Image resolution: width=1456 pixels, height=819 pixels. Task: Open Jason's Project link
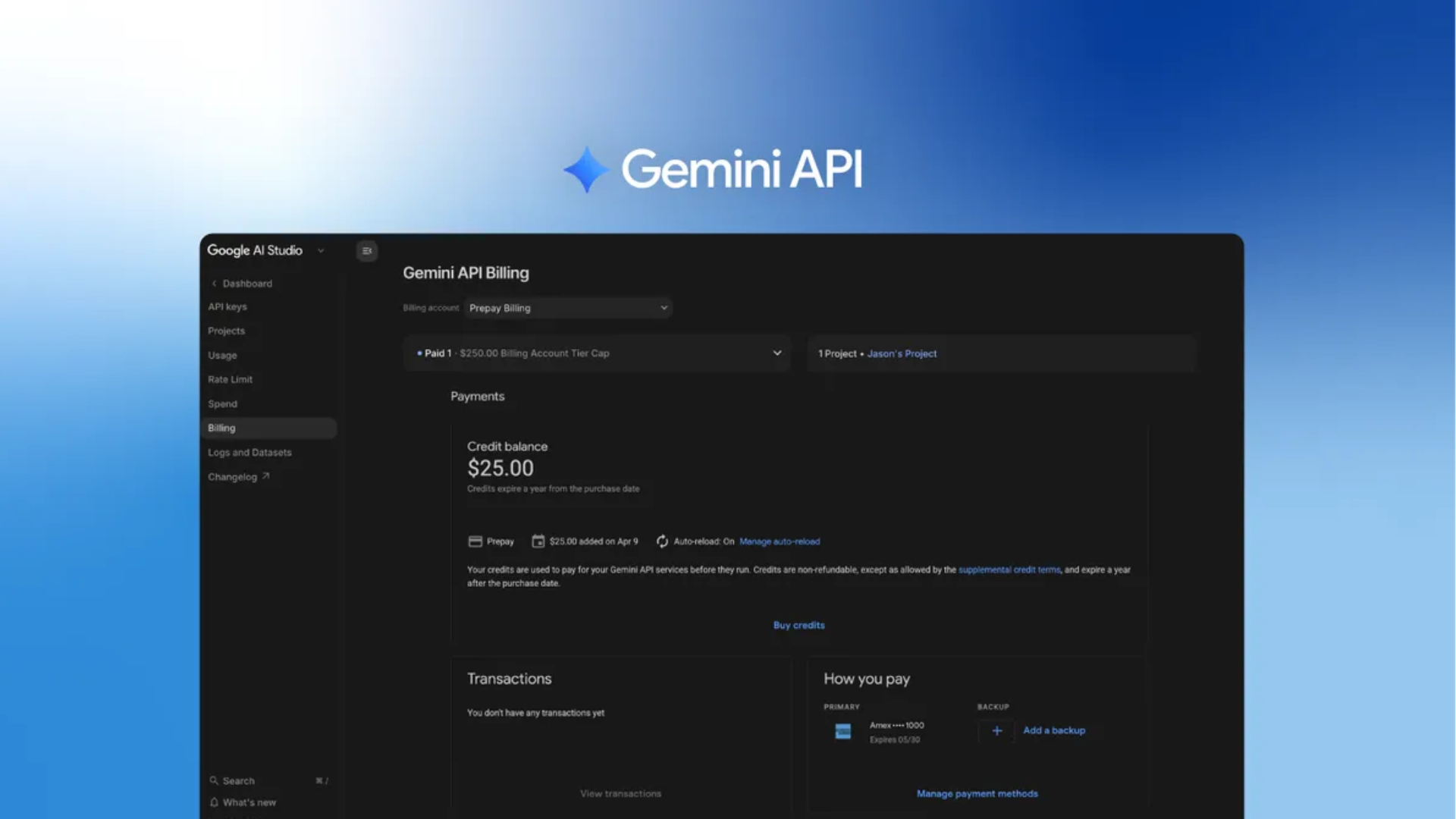click(x=902, y=354)
